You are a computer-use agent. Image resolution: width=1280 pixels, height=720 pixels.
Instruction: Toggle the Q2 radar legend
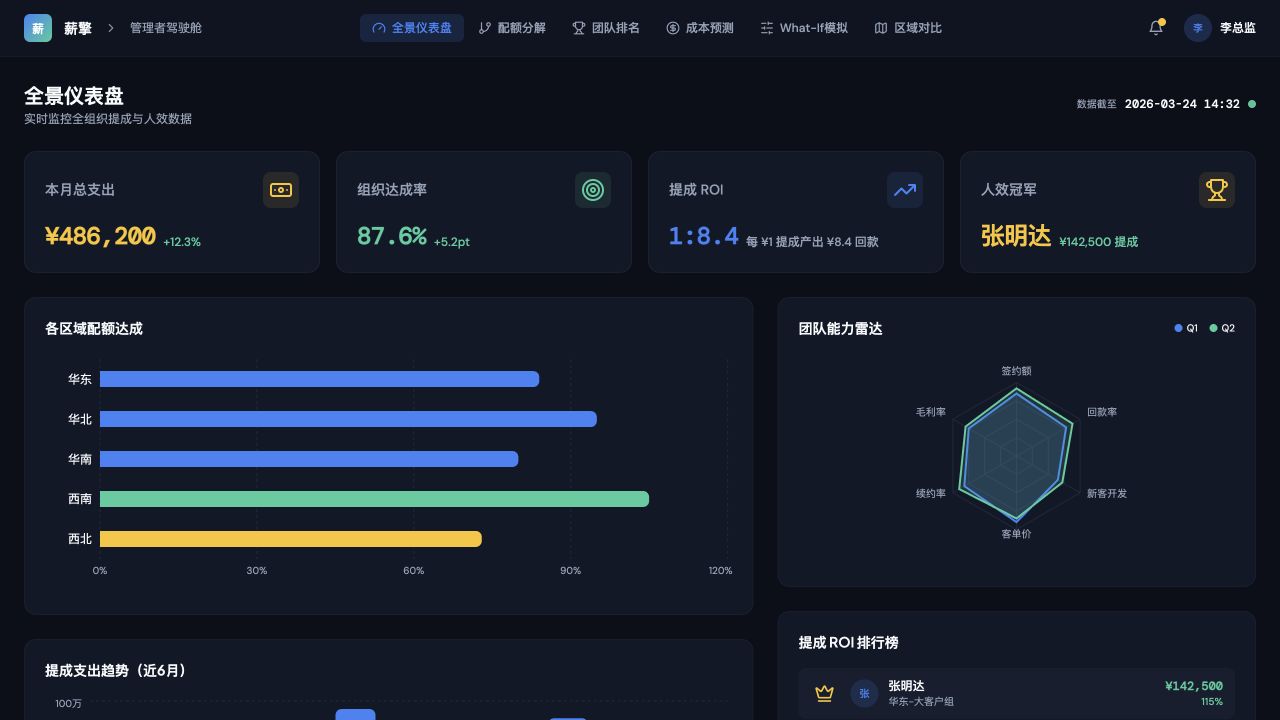[1222, 328]
